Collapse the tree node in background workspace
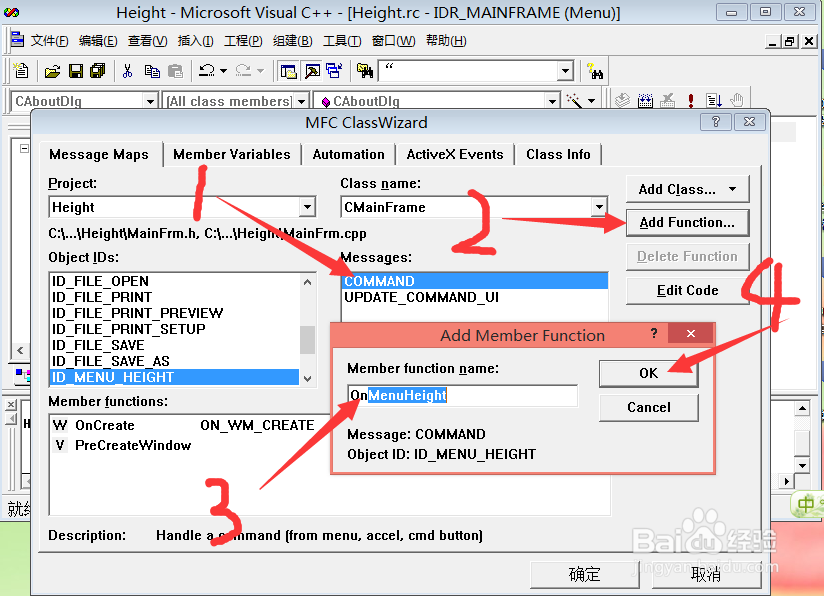The width and height of the screenshot is (824, 596). pyautogui.click(x=24, y=149)
